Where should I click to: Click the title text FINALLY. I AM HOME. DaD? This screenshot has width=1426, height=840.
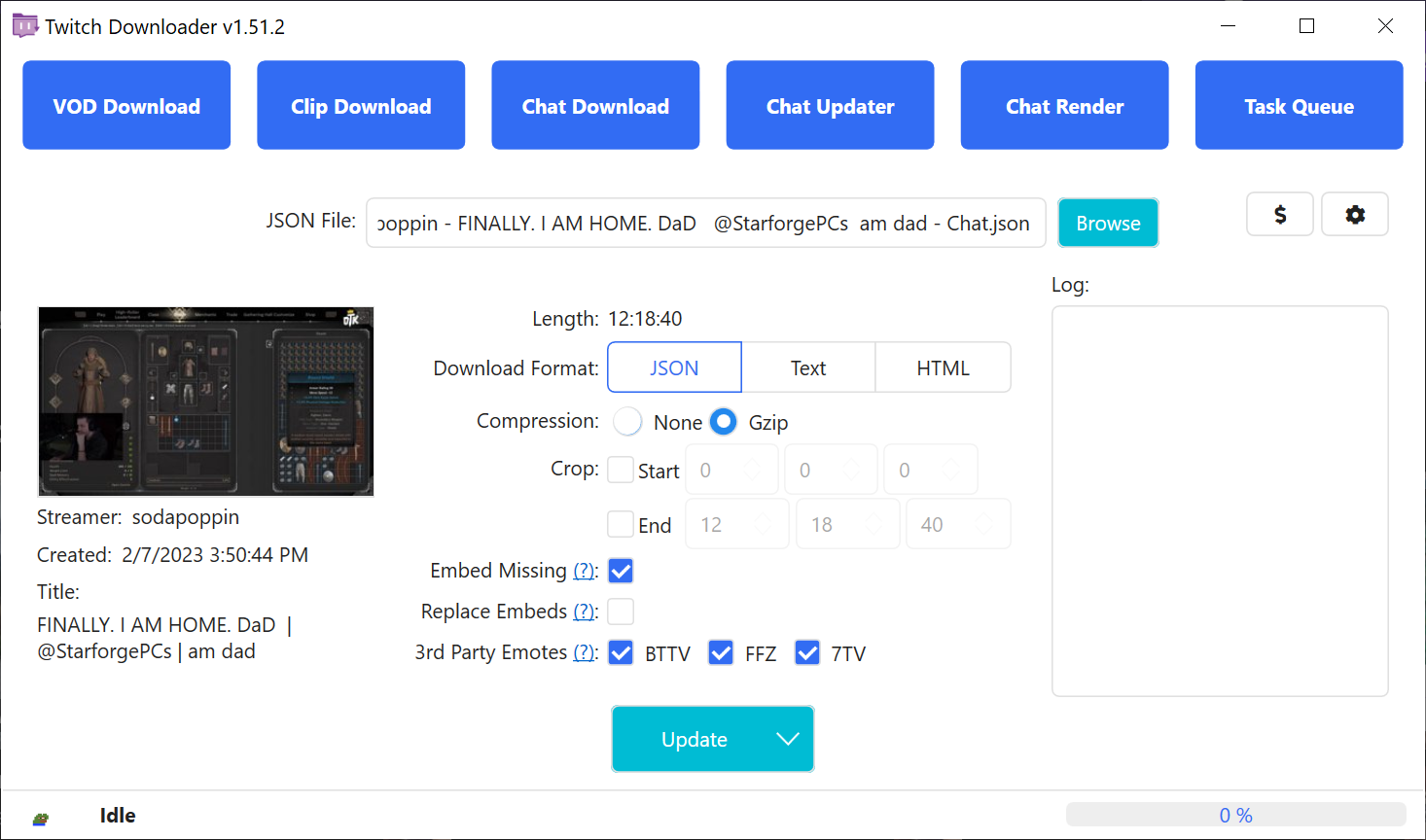(x=157, y=625)
